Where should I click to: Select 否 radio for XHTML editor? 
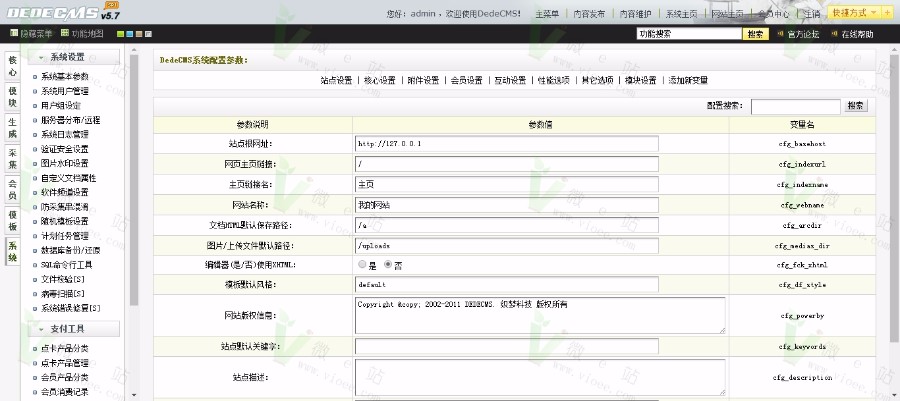click(x=388, y=264)
